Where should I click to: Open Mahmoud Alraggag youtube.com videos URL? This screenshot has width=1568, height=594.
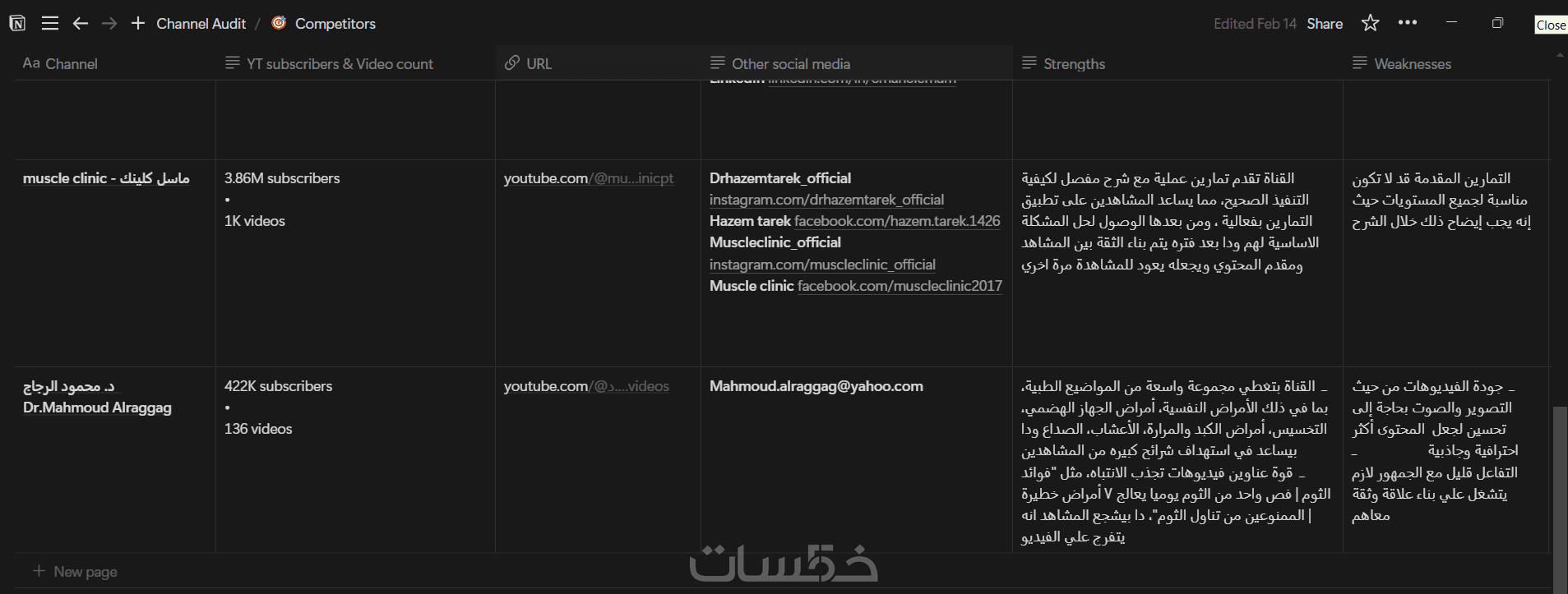click(x=586, y=386)
